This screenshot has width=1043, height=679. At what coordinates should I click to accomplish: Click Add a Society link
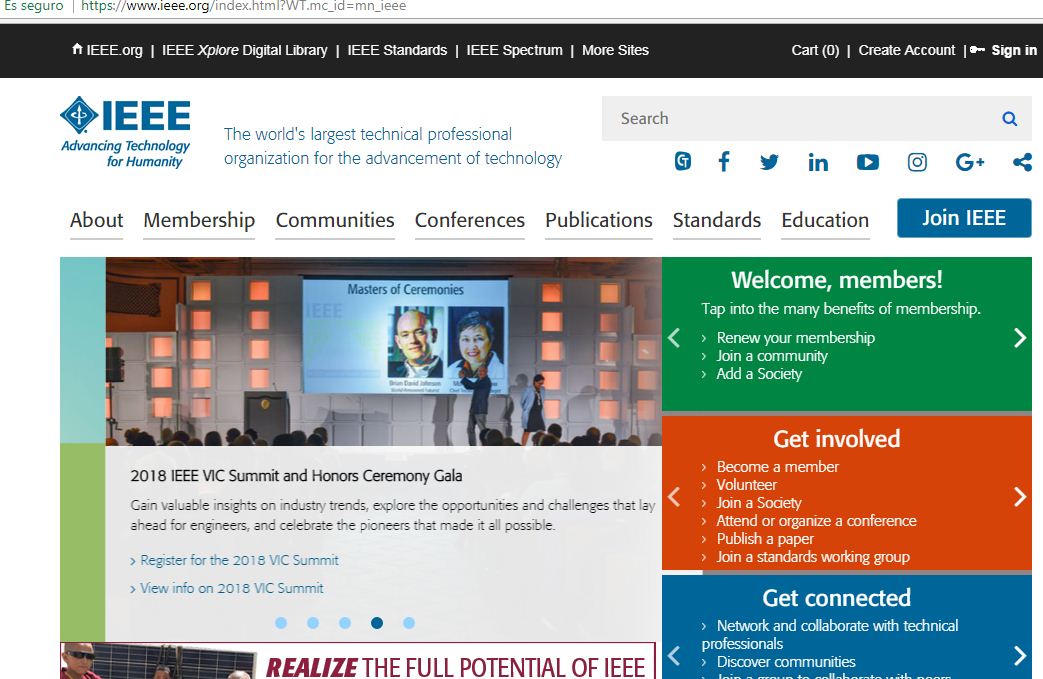tap(759, 374)
